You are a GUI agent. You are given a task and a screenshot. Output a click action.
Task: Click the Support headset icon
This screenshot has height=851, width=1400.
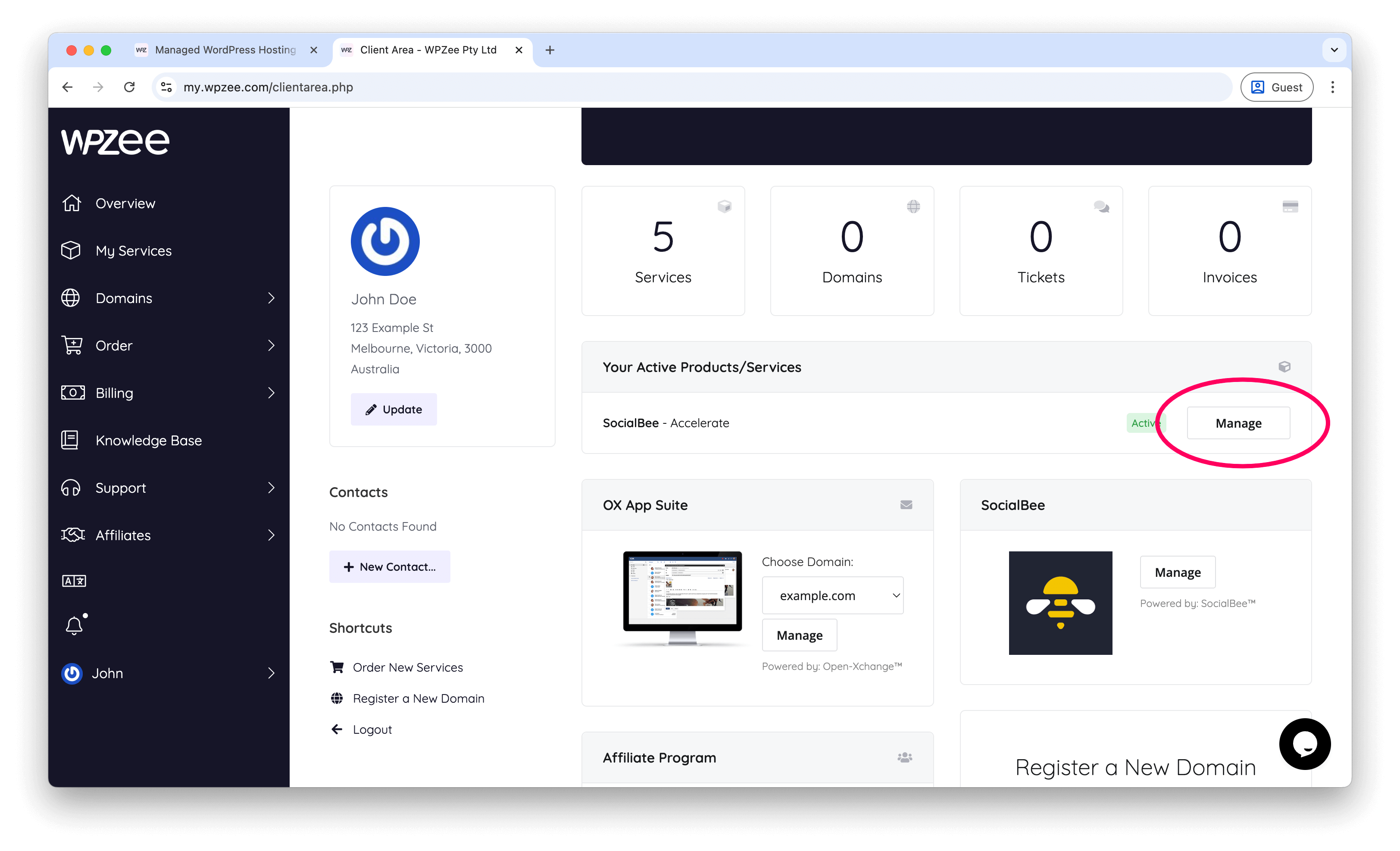pyautogui.click(x=71, y=488)
